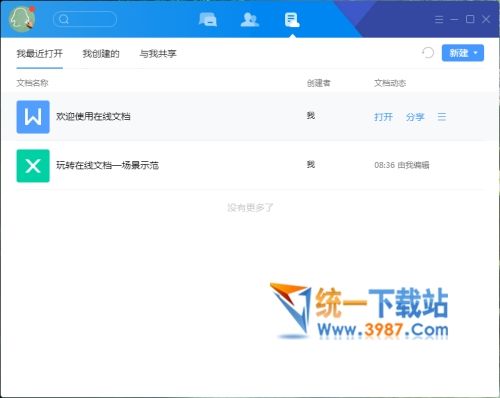
Task: Open 欢迎使用在线文档 document name
Action: click(93, 117)
